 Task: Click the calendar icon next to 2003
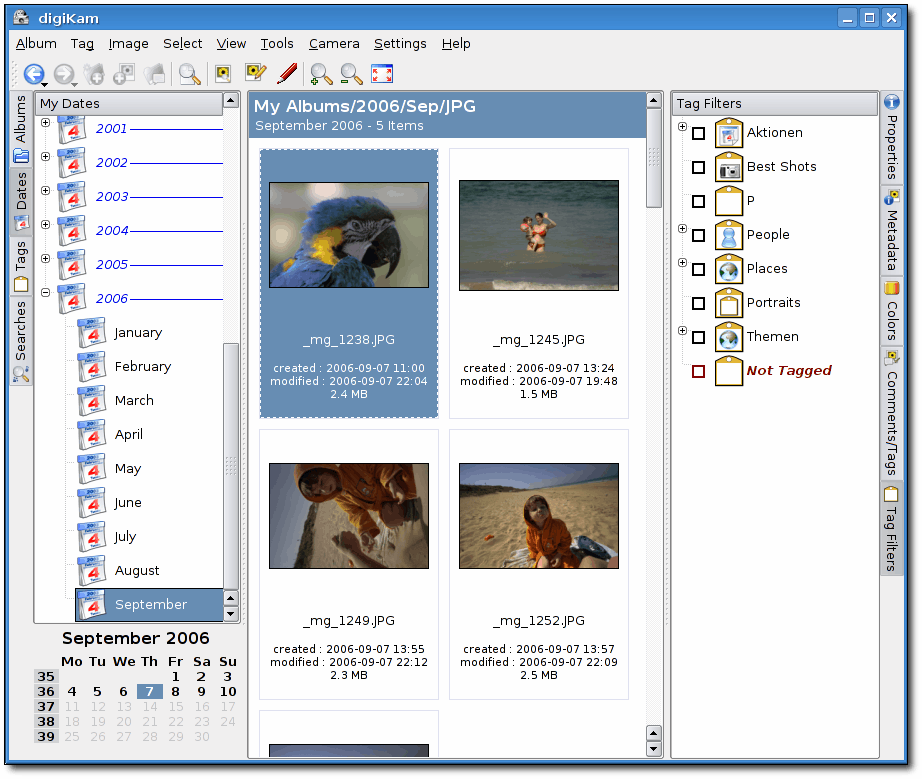(x=72, y=197)
